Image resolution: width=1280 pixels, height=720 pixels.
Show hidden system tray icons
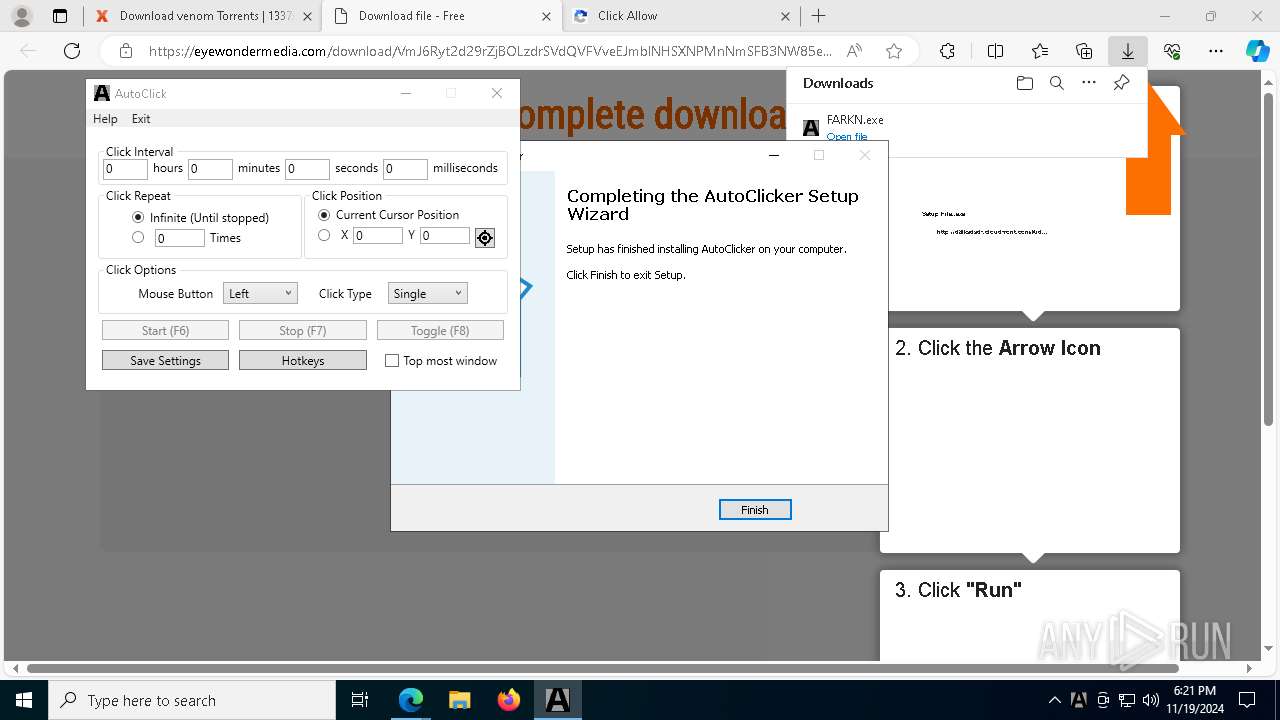click(x=1054, y=700)
